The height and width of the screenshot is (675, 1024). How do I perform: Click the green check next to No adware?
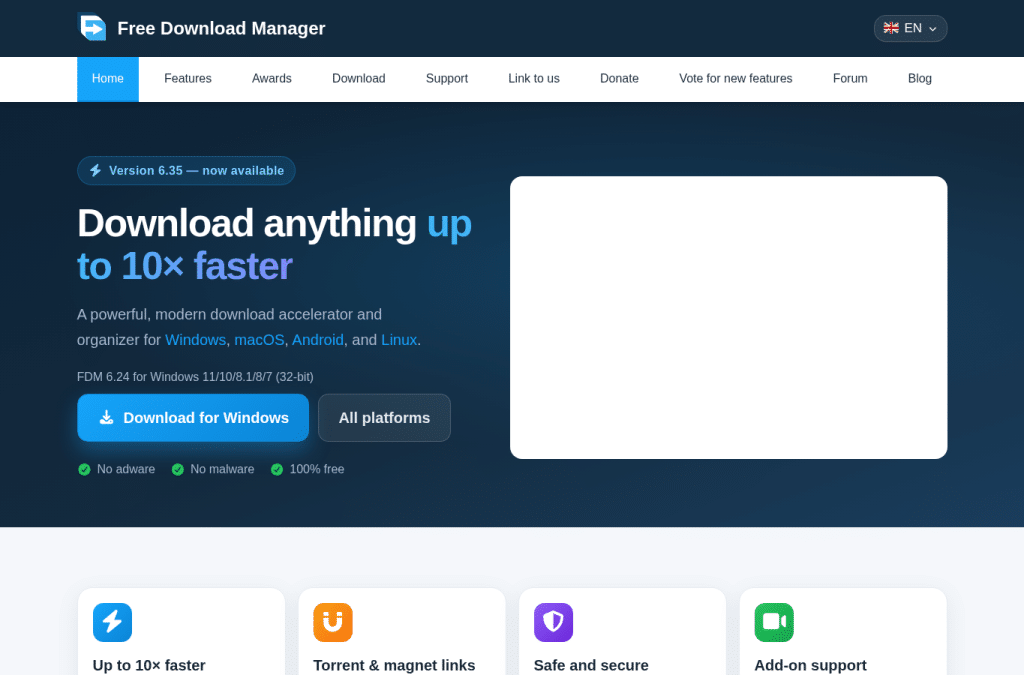pos(84,469)
